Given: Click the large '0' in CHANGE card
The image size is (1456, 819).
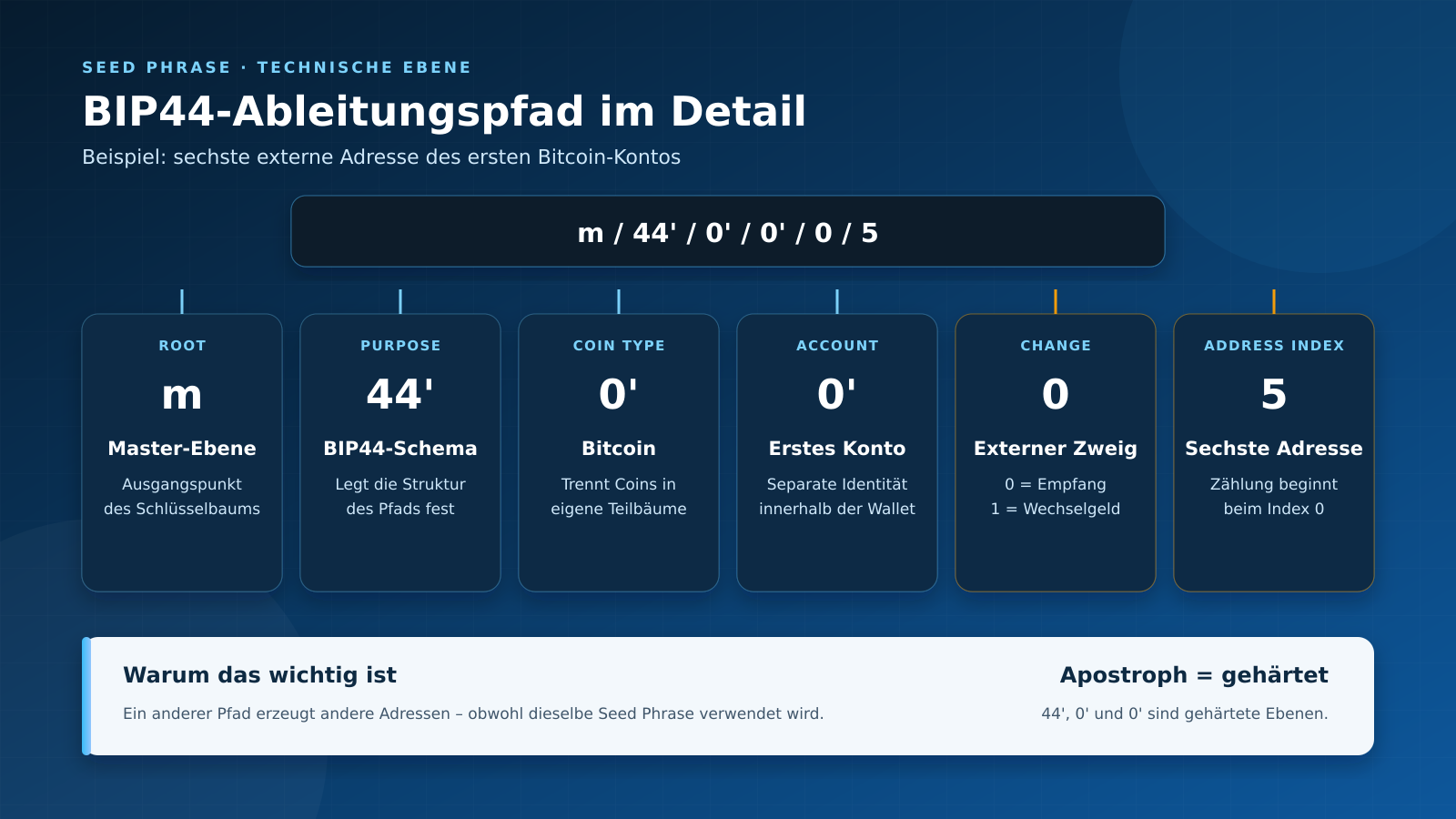Looking at the screenshot, I should (1056, 394).
